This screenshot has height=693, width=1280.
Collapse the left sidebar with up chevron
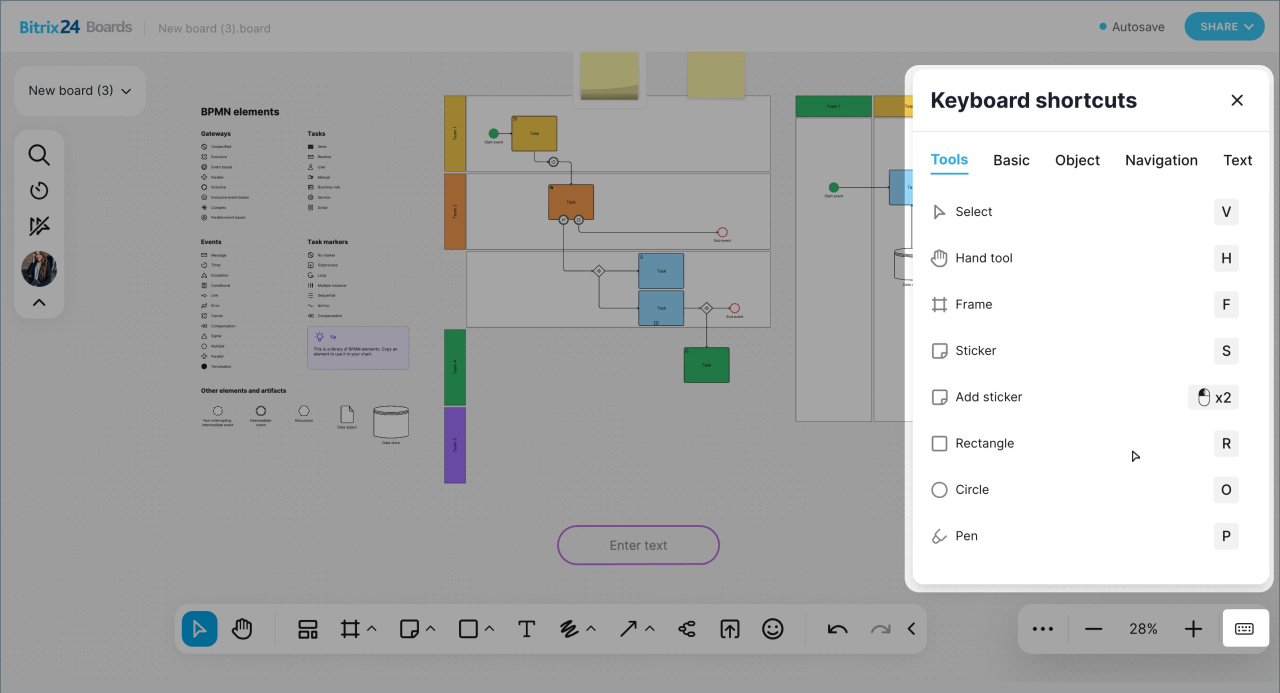39,302
